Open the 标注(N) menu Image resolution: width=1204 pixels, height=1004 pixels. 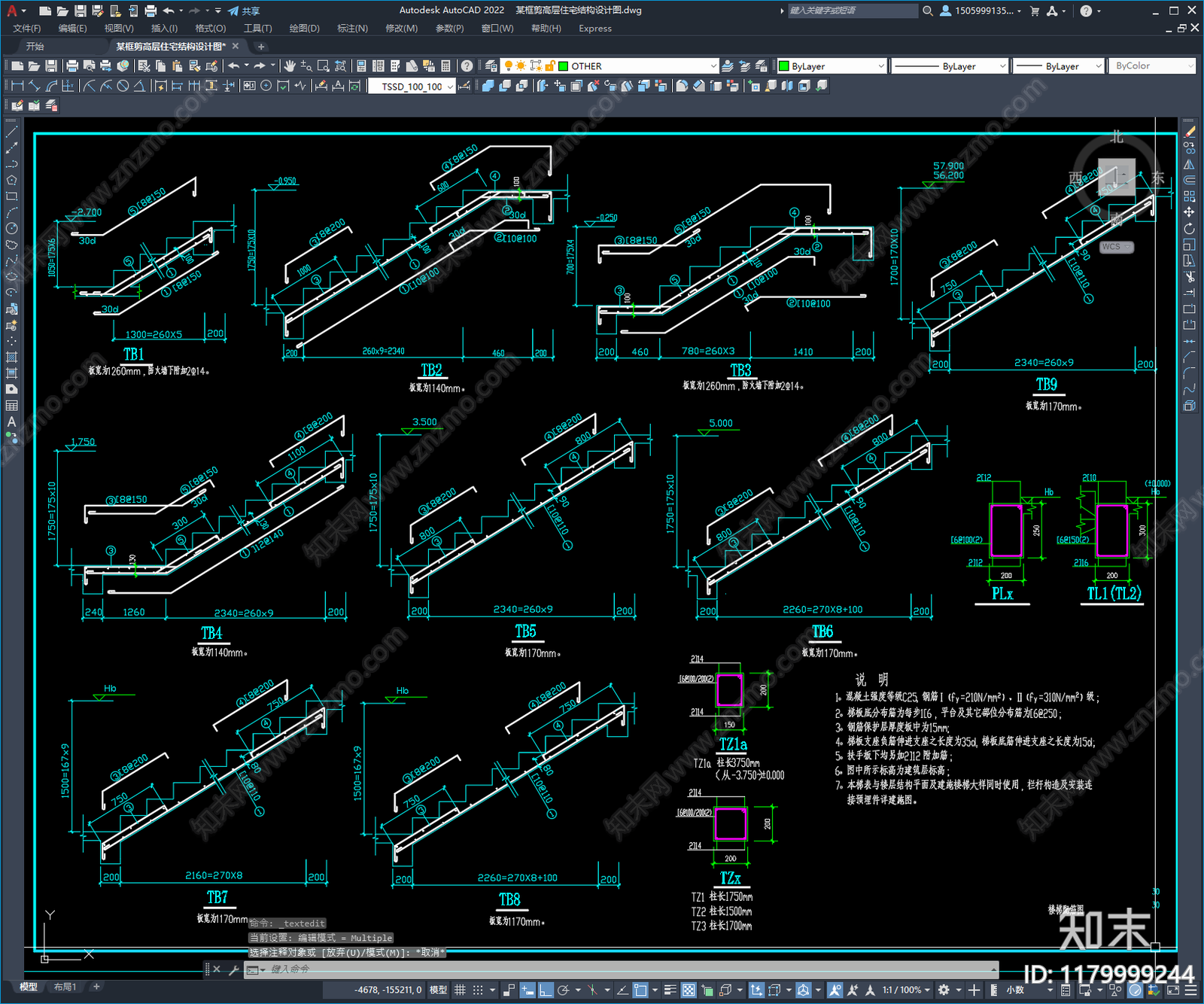[352, 29]
